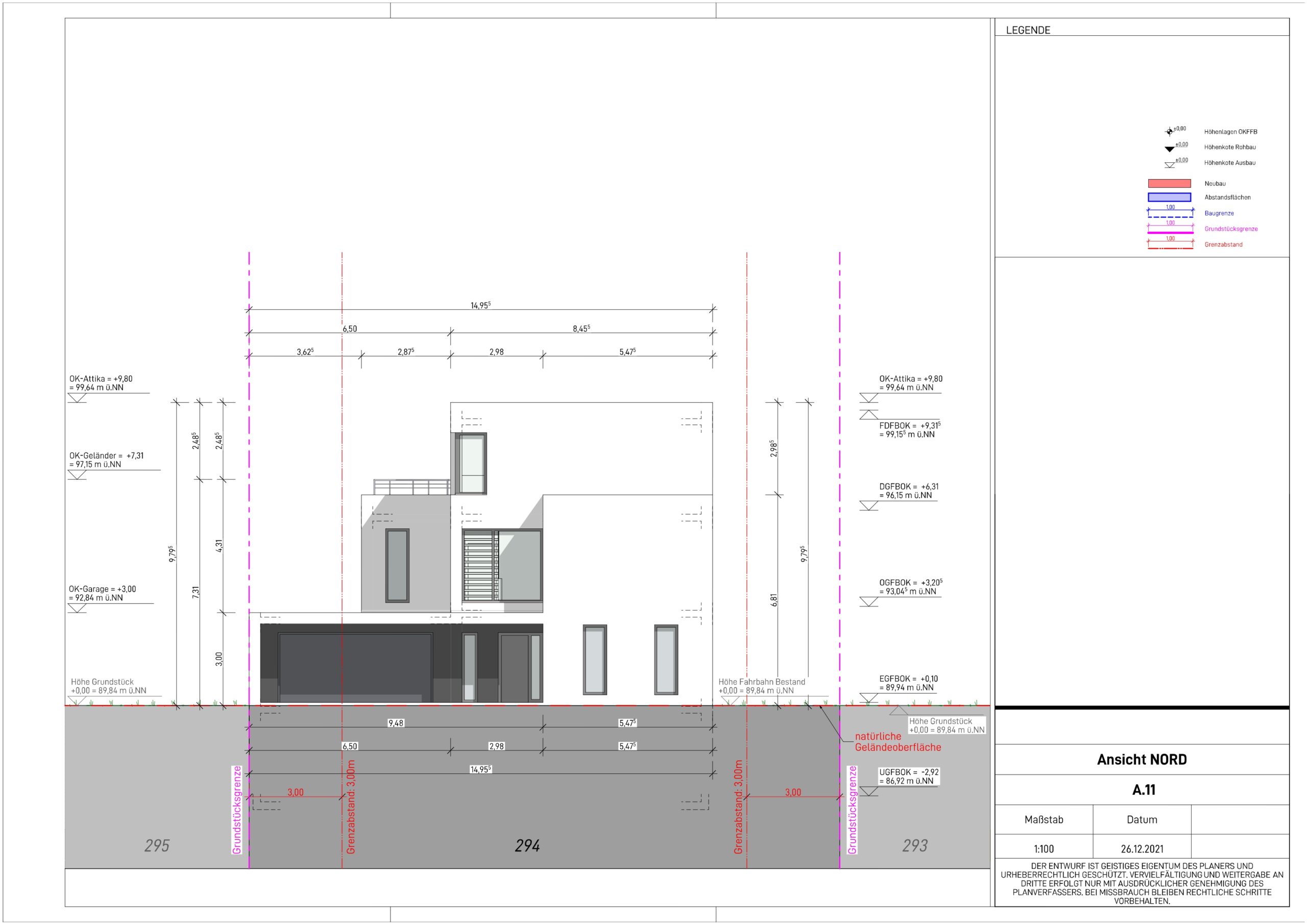The width and height of the screenshot is (1307, 924).
Task: Click the outlined Höhenkote Ausbau triangle symbol
Action: 1169,165
